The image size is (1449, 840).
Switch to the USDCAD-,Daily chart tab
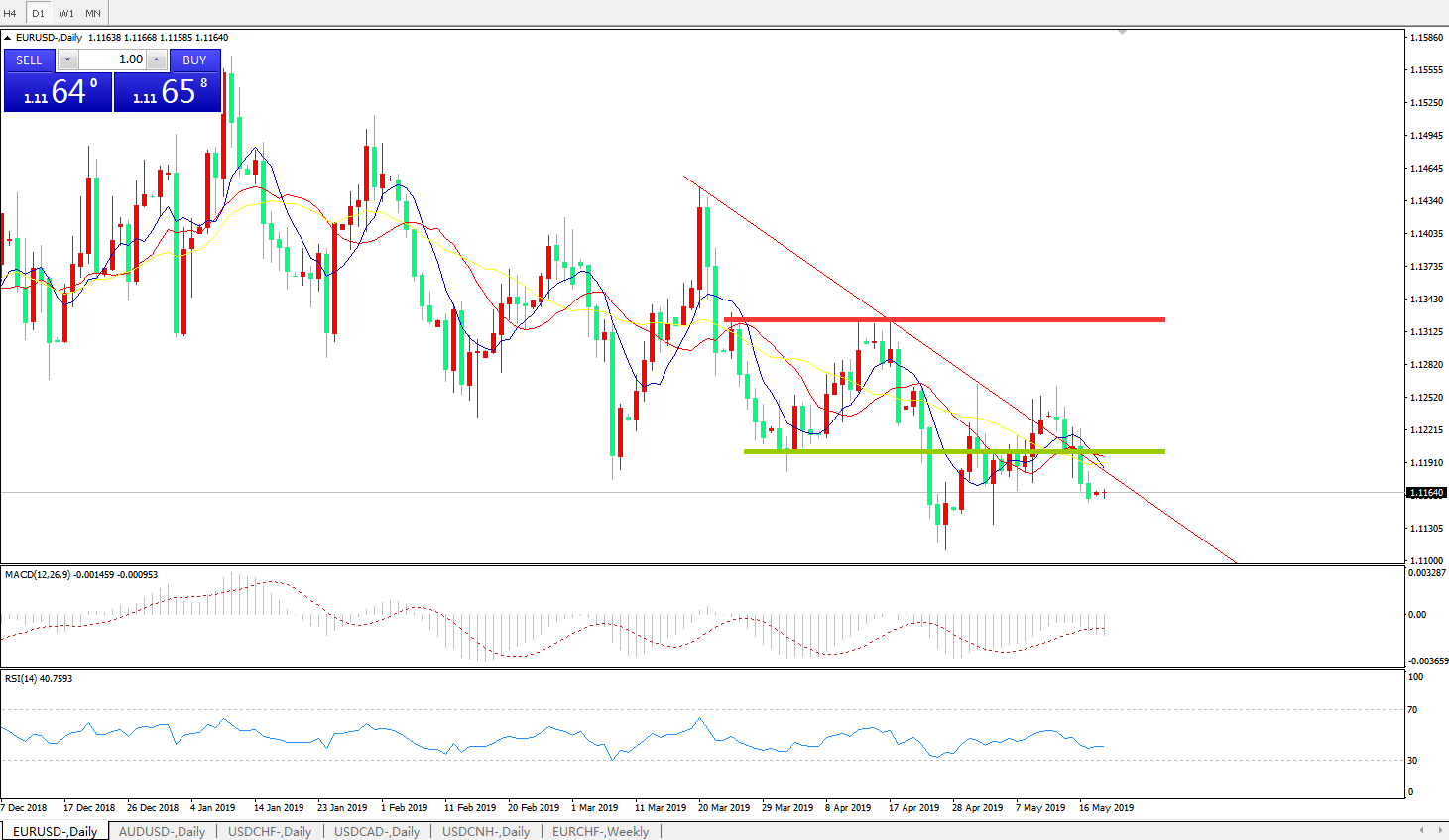377,831
